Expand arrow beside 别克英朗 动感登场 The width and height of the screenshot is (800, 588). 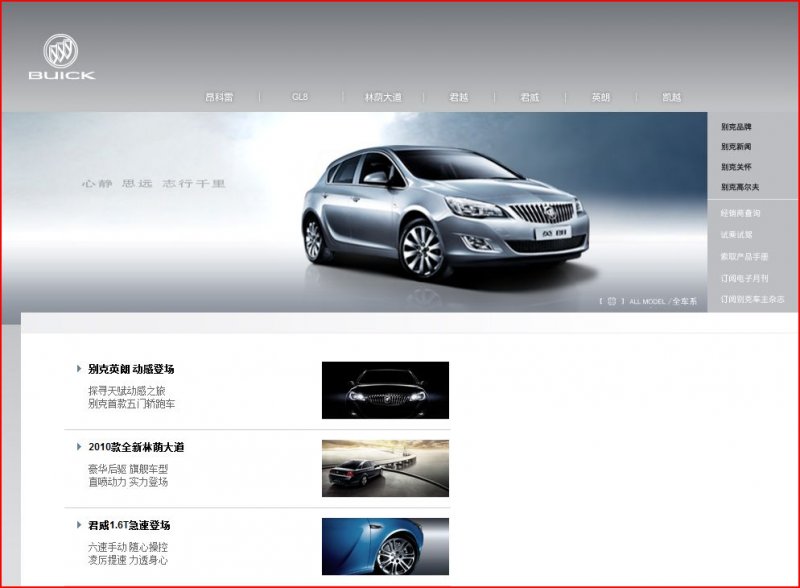click(x=79, y=368)
